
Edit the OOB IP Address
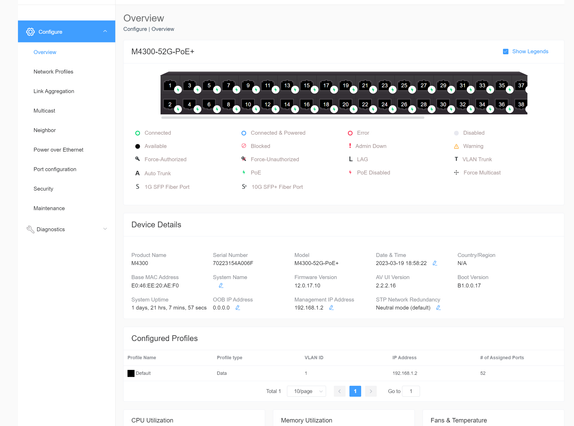pyautogui.click(x=238, y=308)
